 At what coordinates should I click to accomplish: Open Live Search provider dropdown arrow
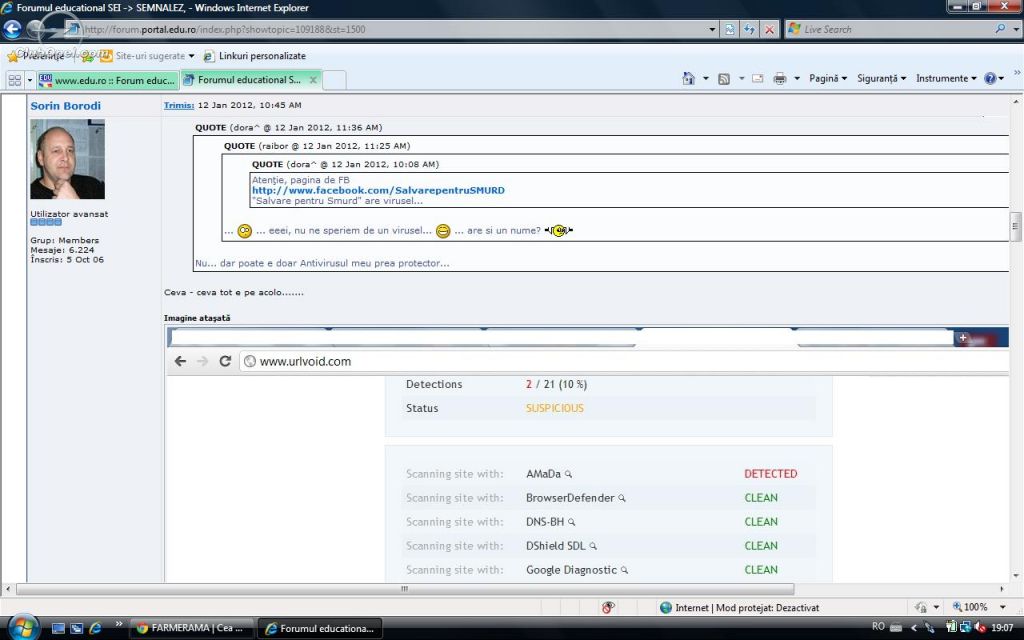click(x=1016, y=29)
